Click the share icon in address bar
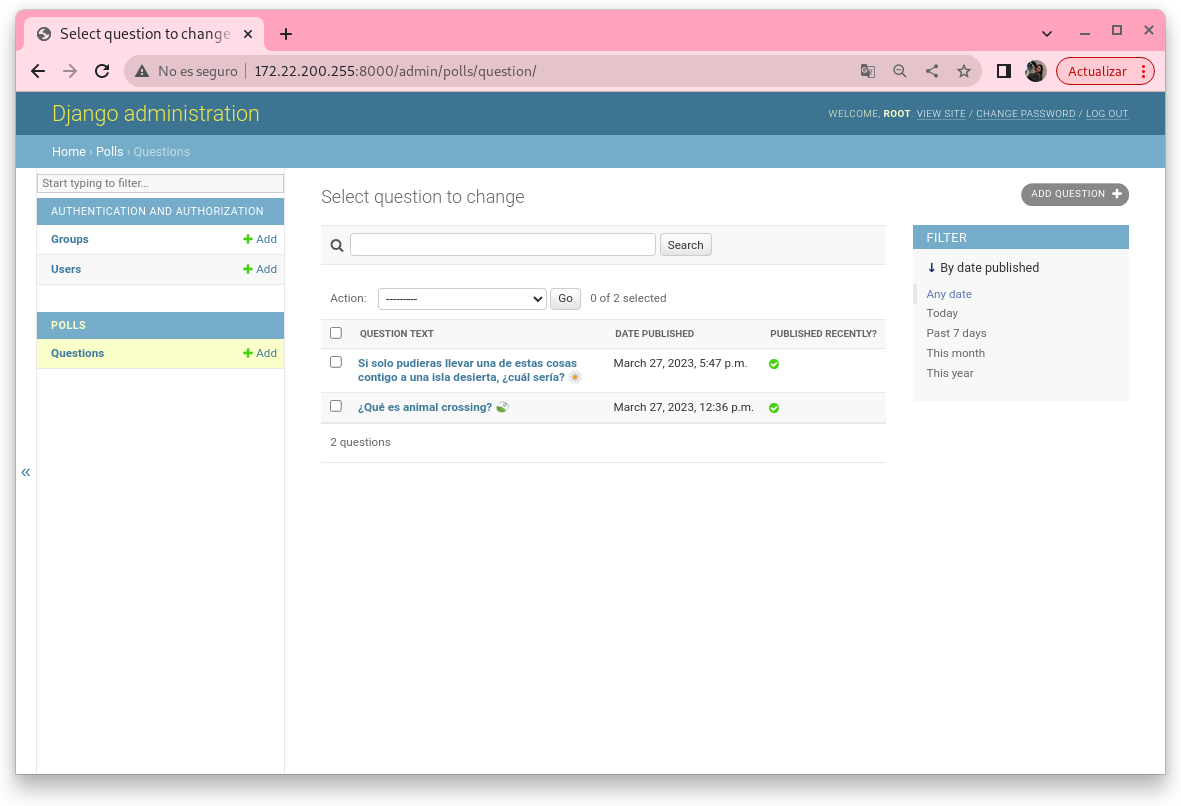 point(931,71)
